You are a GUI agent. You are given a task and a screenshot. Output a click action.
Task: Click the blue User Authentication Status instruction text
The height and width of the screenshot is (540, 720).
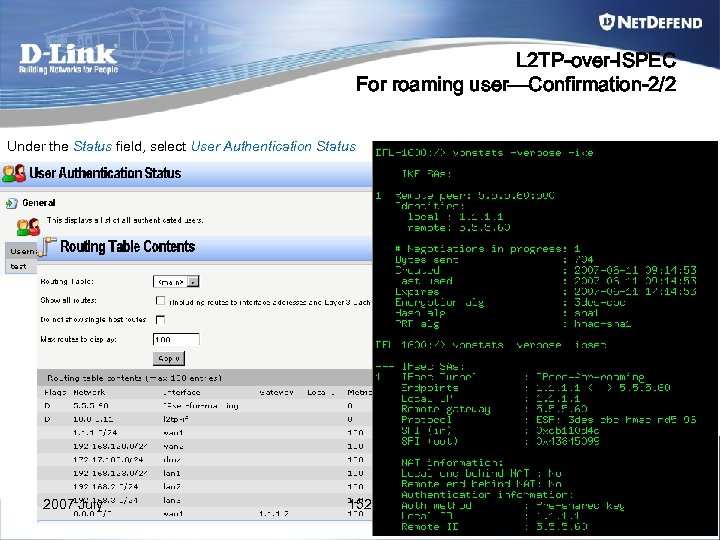[x=274, y=146]
